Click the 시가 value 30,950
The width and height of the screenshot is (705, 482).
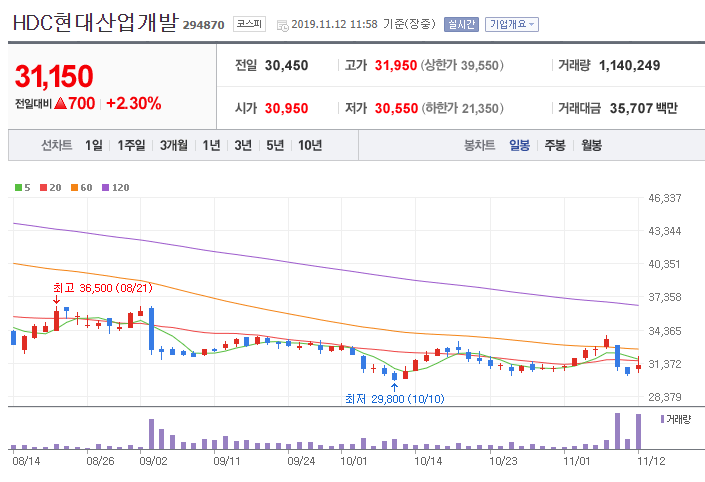286,108
